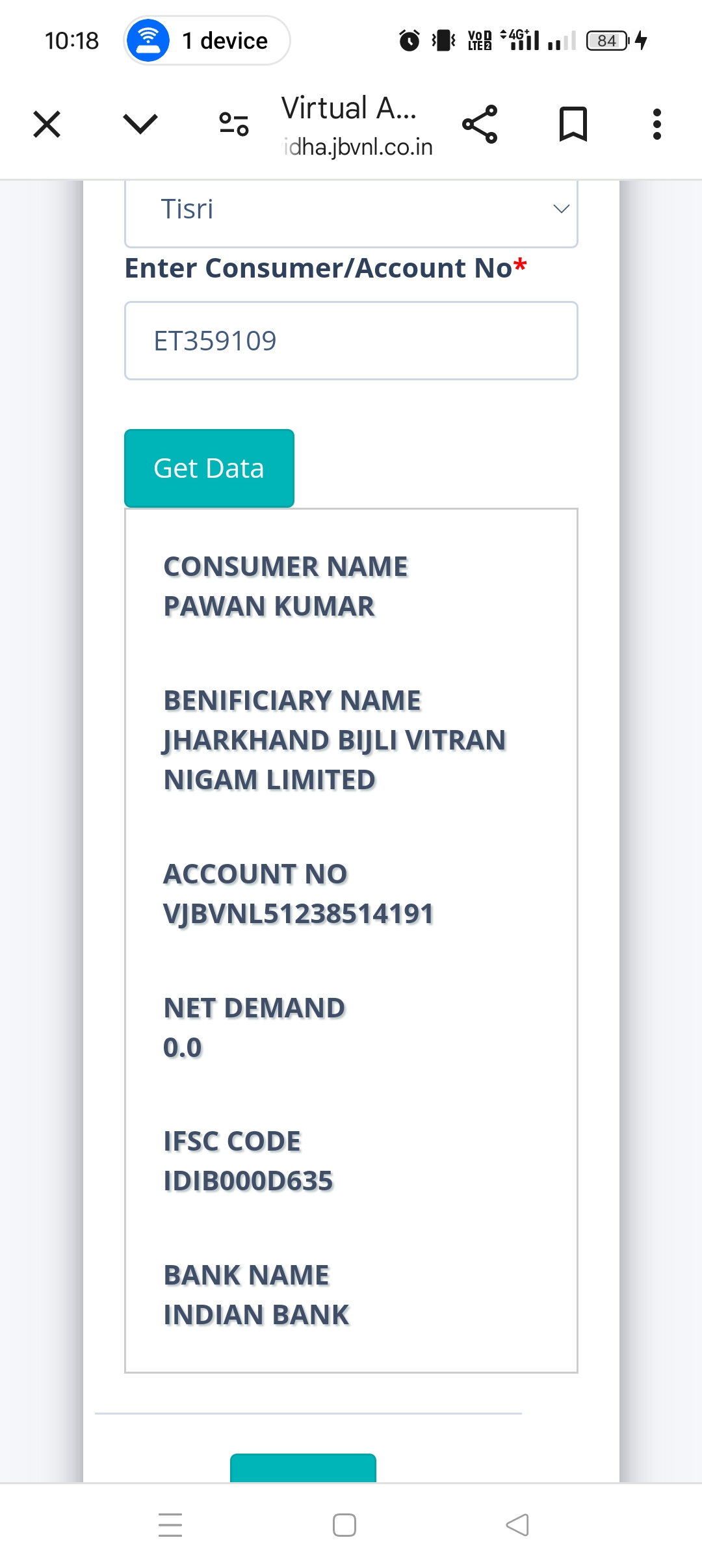The height and width of the screenshot is (1568, 702).
Task: Tap the Android home button
Action: (x=344, y=1525)
